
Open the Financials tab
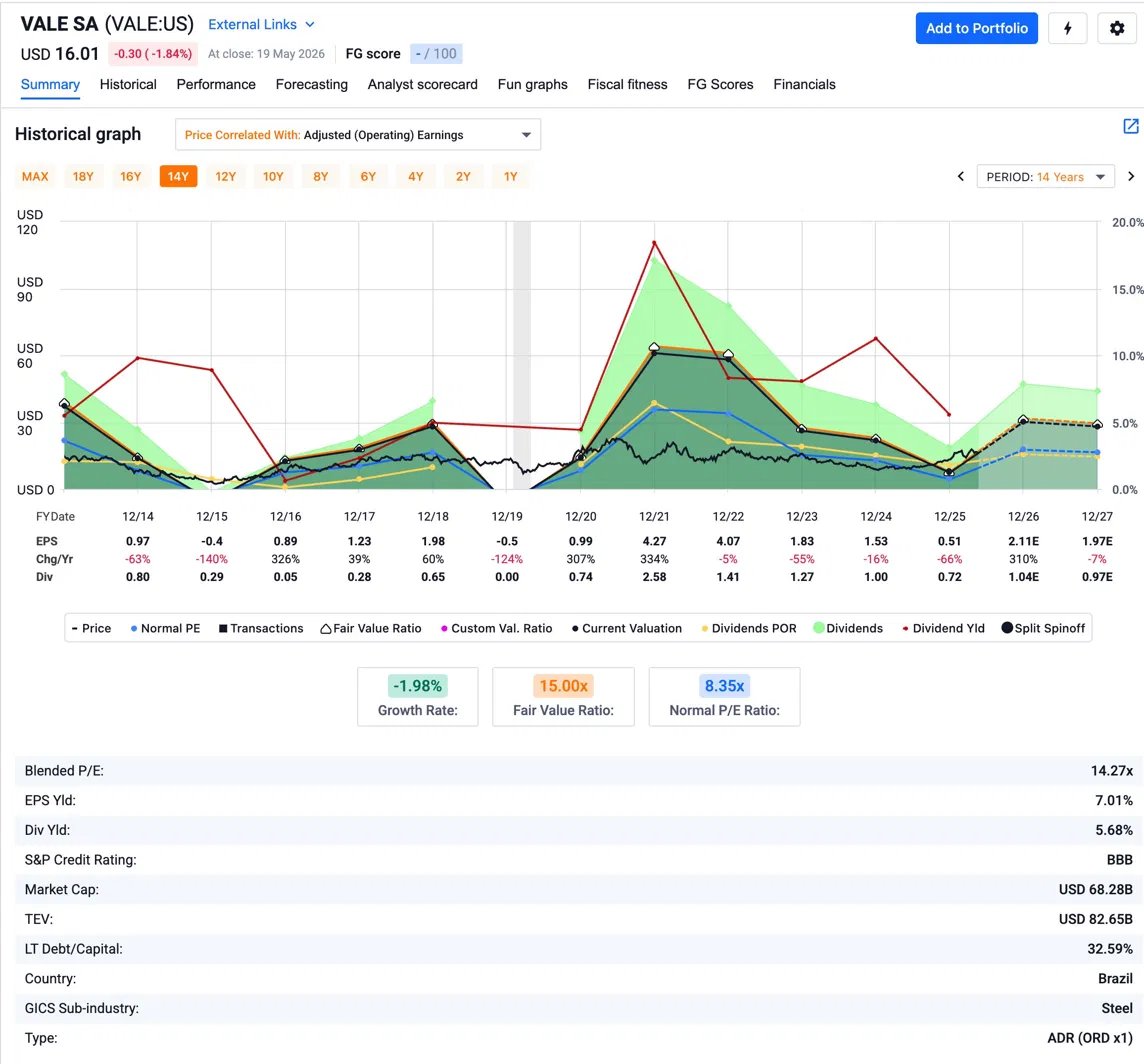pos(804,85)
